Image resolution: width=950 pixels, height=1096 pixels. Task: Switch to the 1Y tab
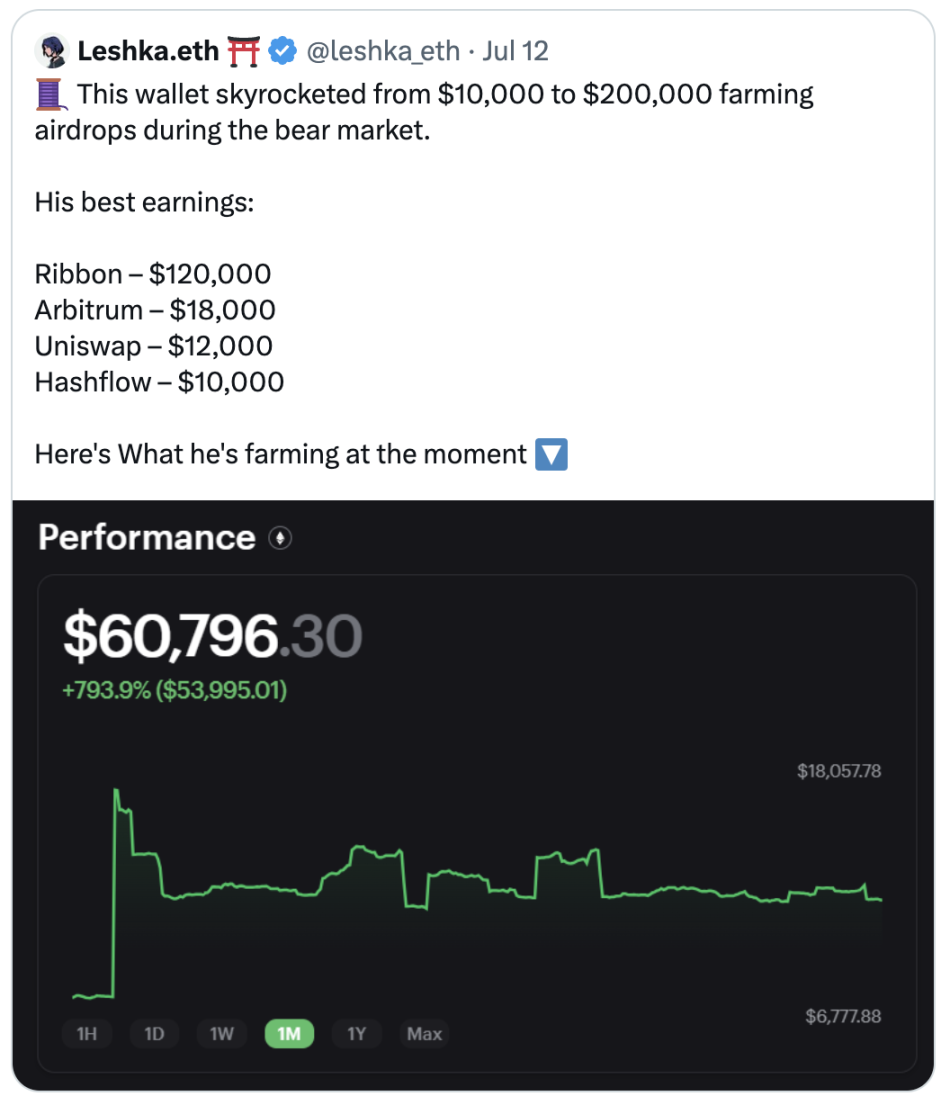[357, 1033]
